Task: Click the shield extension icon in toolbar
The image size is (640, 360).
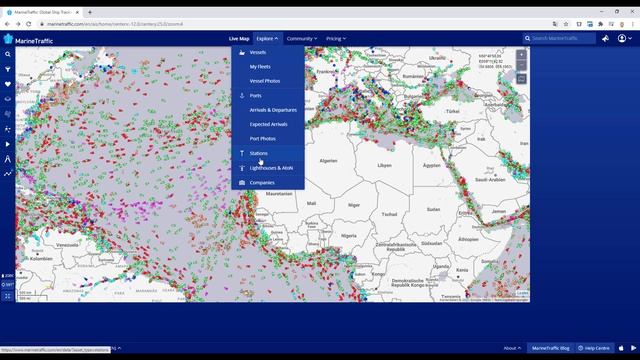Action: click(x=579, y=24)
